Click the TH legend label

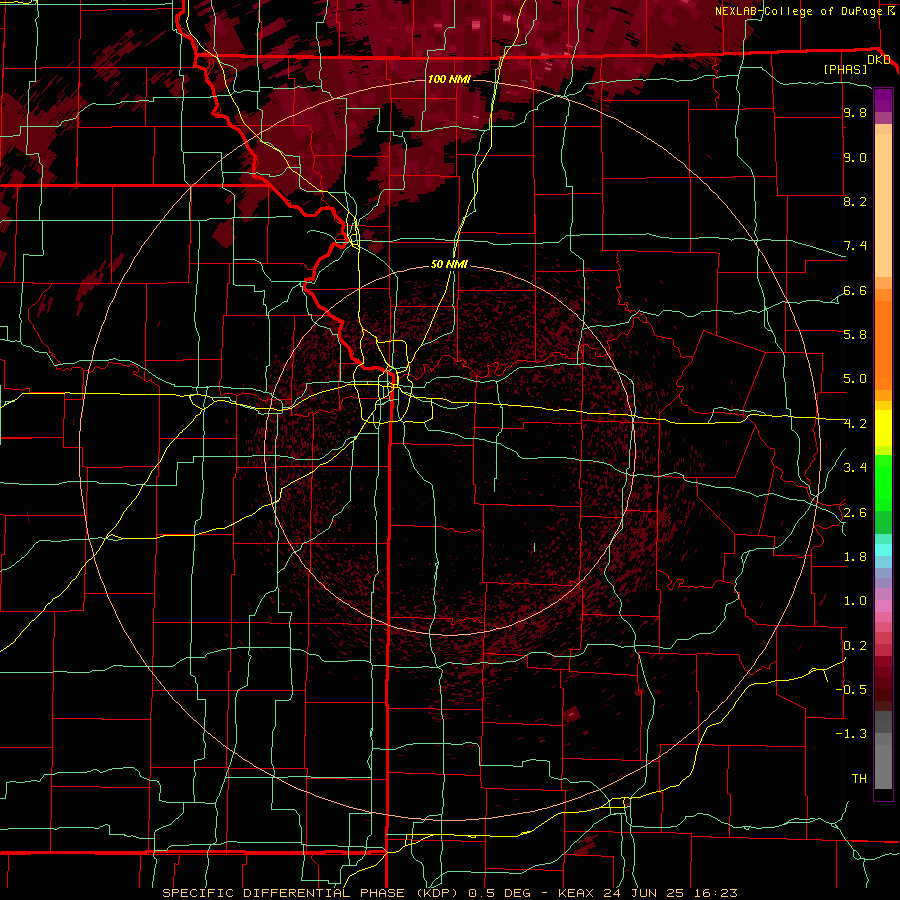pyautogui.click(x=859, y=779)
